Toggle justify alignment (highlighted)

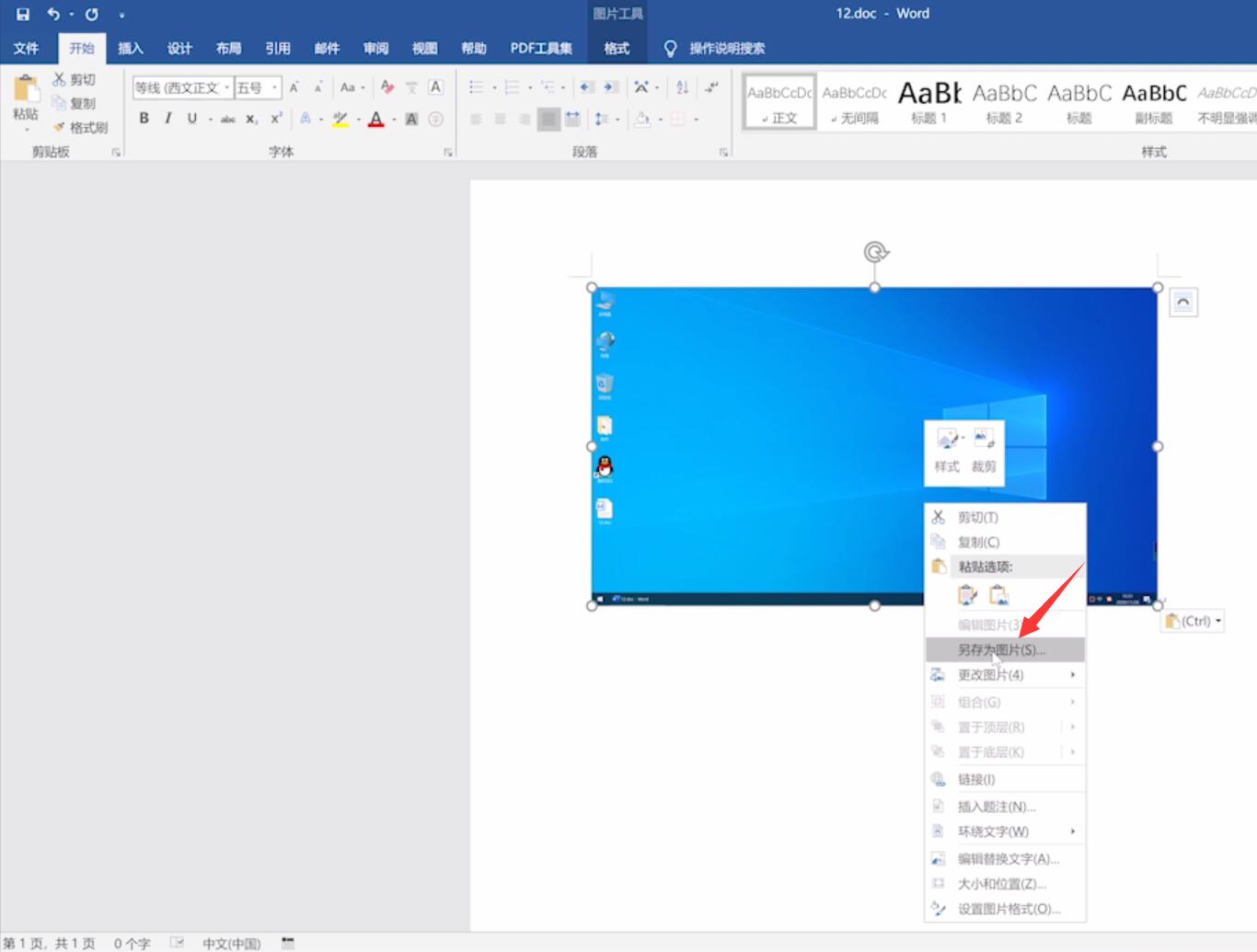(x=548, y=119)
